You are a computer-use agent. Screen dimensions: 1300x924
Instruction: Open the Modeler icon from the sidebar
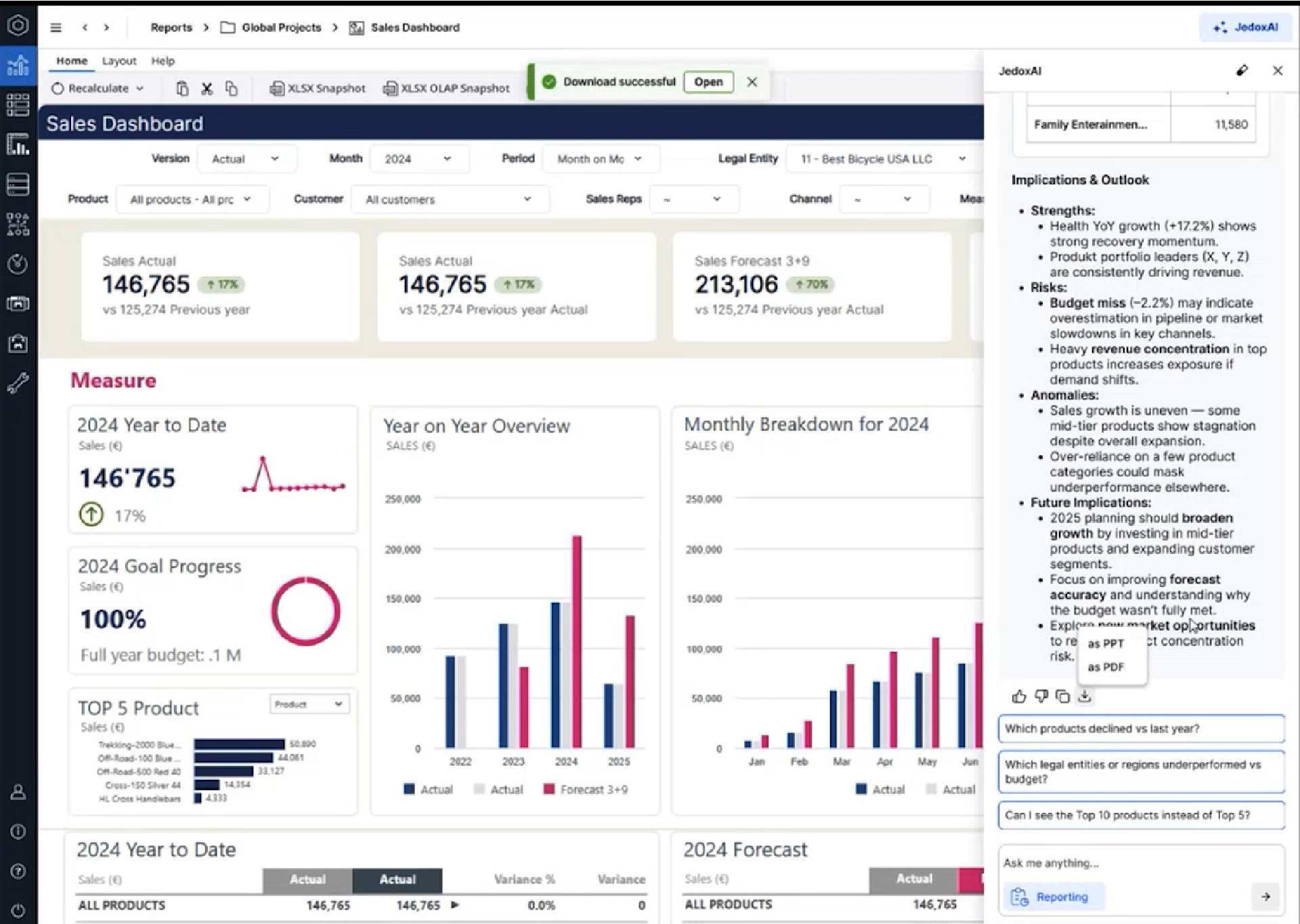pyautogui.click(x=18, y=185)
